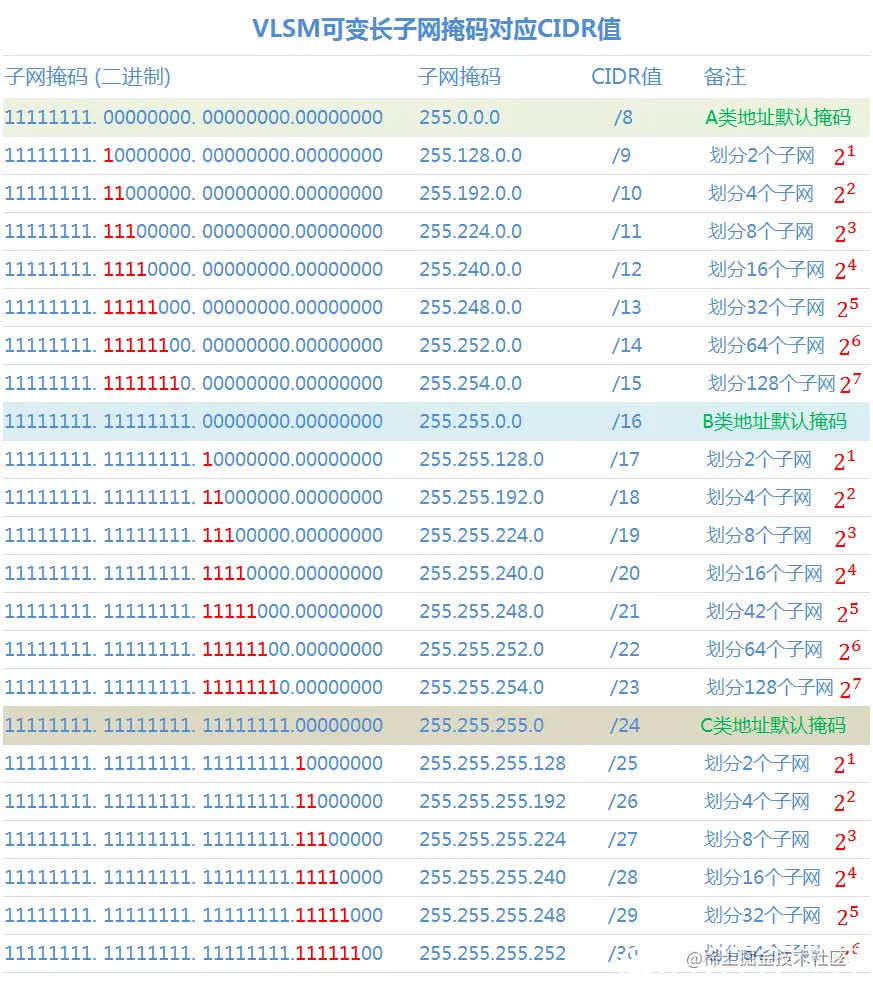Screen dimensions: 873x995
Task: Select CIDR value /24
Action: pos(624,725)
